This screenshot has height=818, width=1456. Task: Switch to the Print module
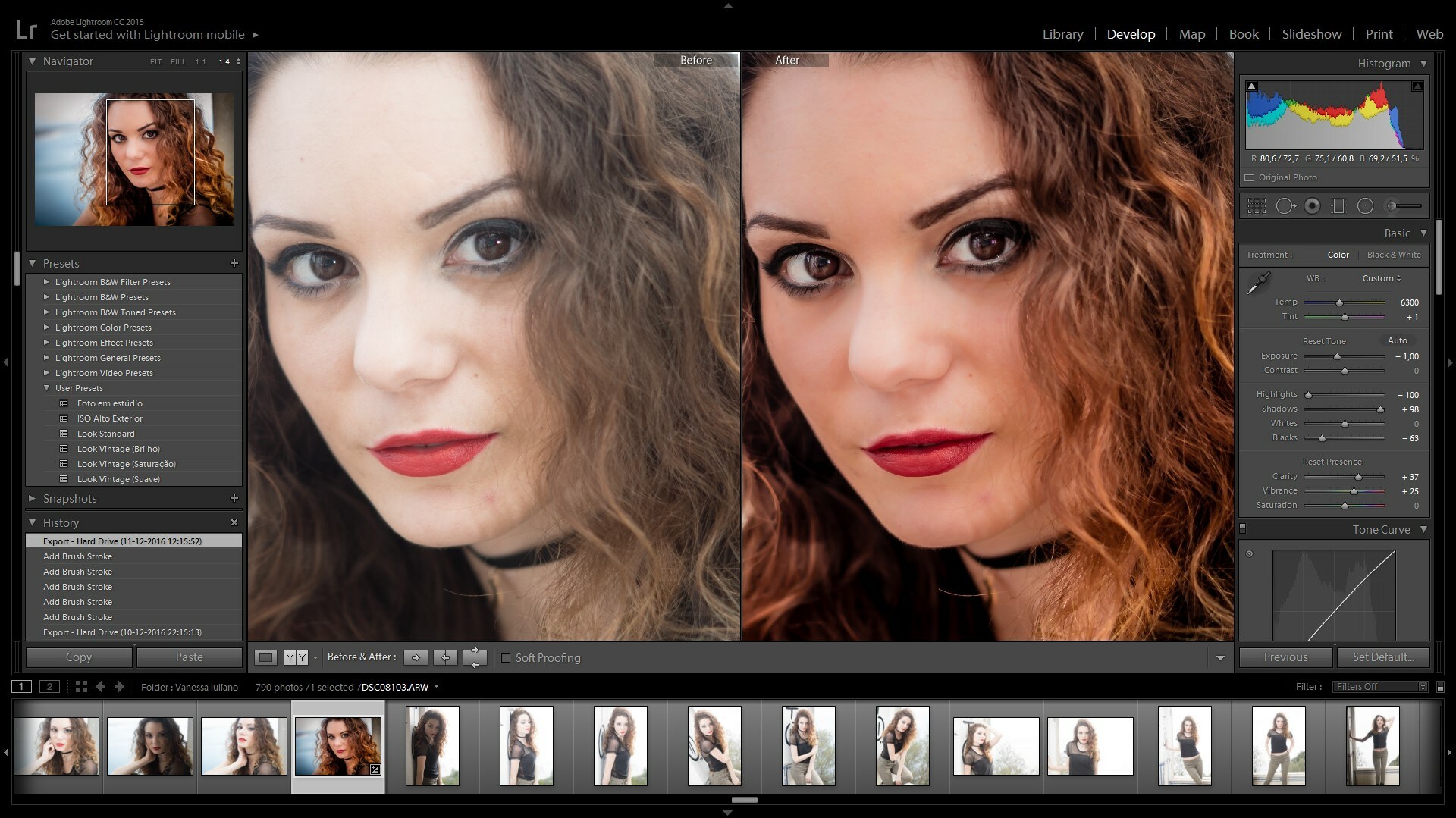pyautogui.click(x=1378, y=34)
